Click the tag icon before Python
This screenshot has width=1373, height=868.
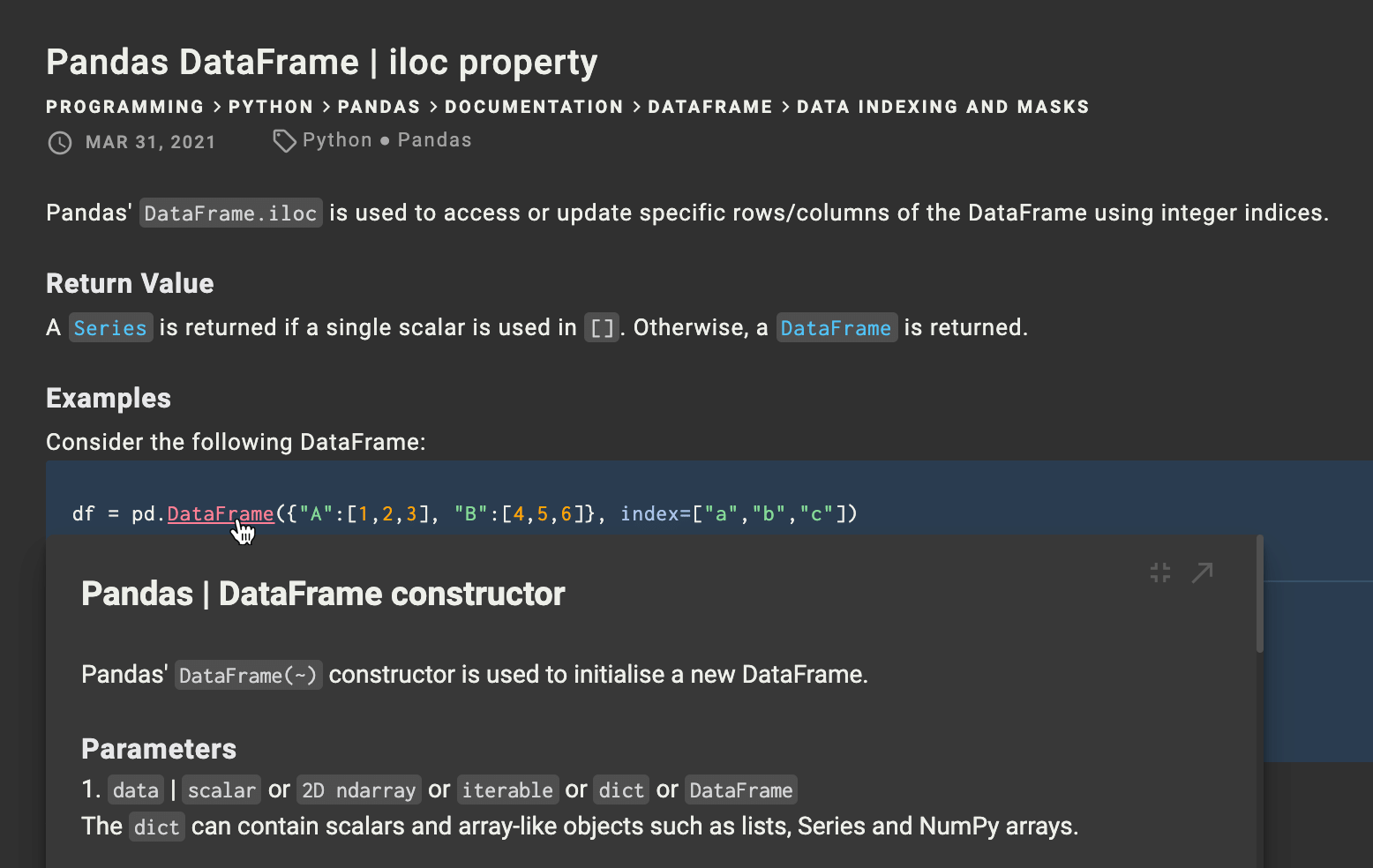coord(284,141)
